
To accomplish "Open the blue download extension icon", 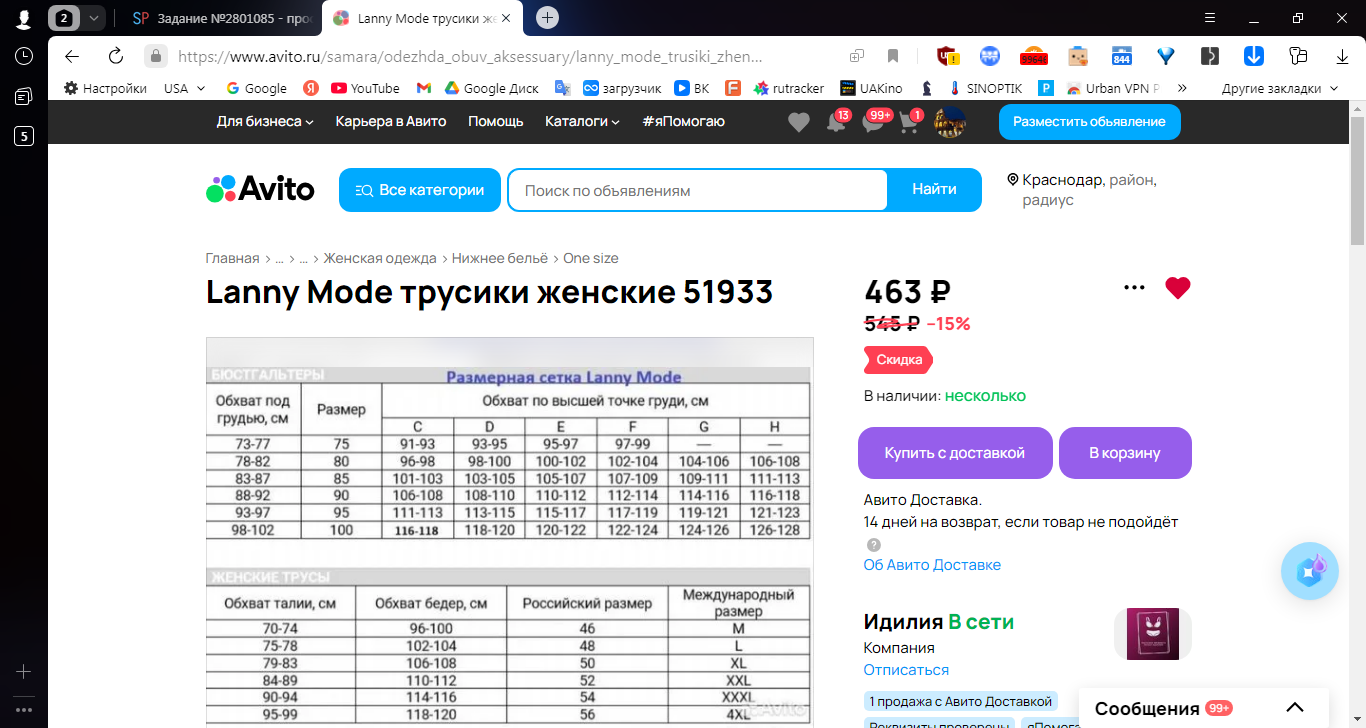I will pyautogui.click(x=1254, y=56).
